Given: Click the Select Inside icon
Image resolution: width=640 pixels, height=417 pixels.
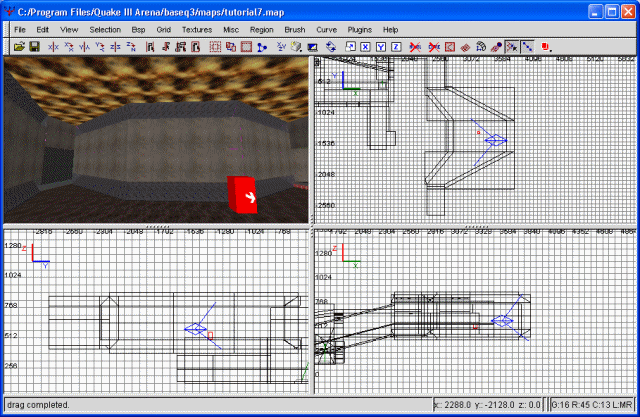Looking at the screenshot, I should pos(196,47).
